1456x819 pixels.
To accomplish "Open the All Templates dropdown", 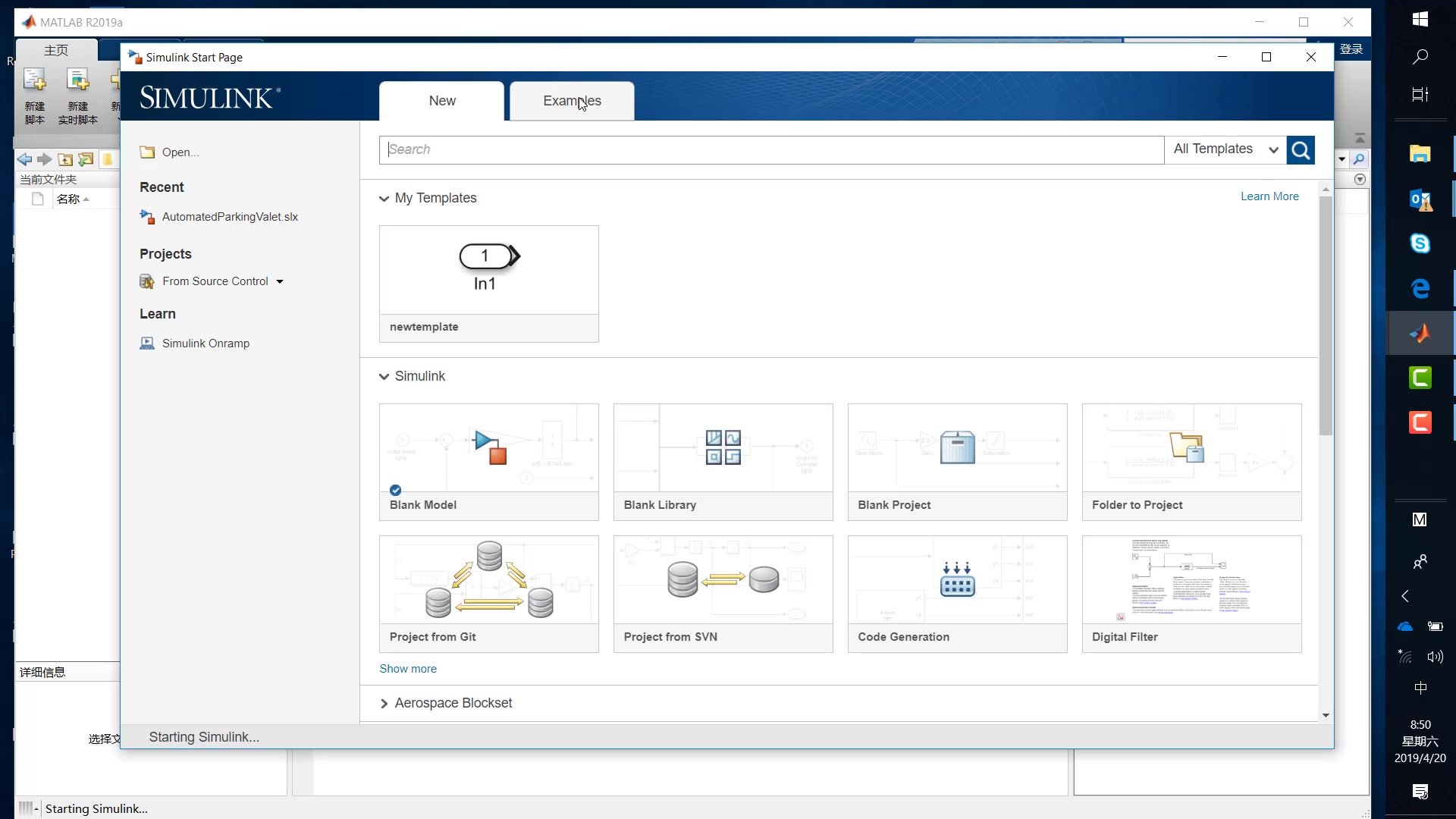I will click(x=1225, y=149).
